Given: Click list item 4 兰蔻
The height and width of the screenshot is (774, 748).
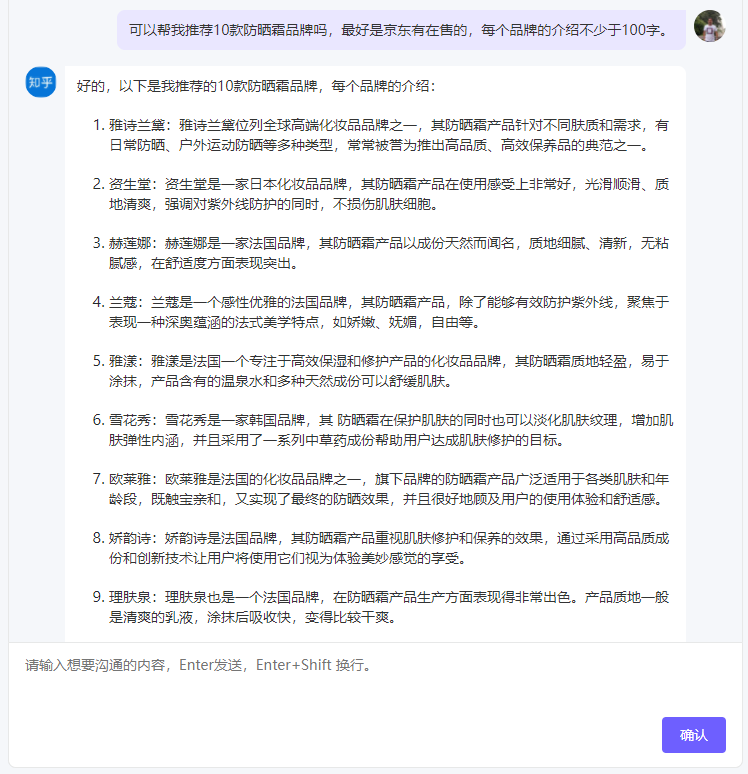Looking at the screenshot, I should [380, 312].
